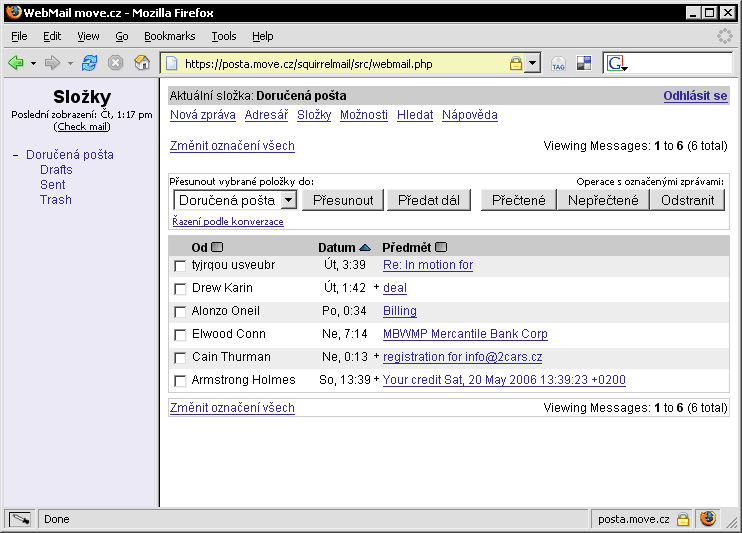742x533 pixels.
Task: Collapse the Doručená pošta folder tree
Action: click(16, 155)
